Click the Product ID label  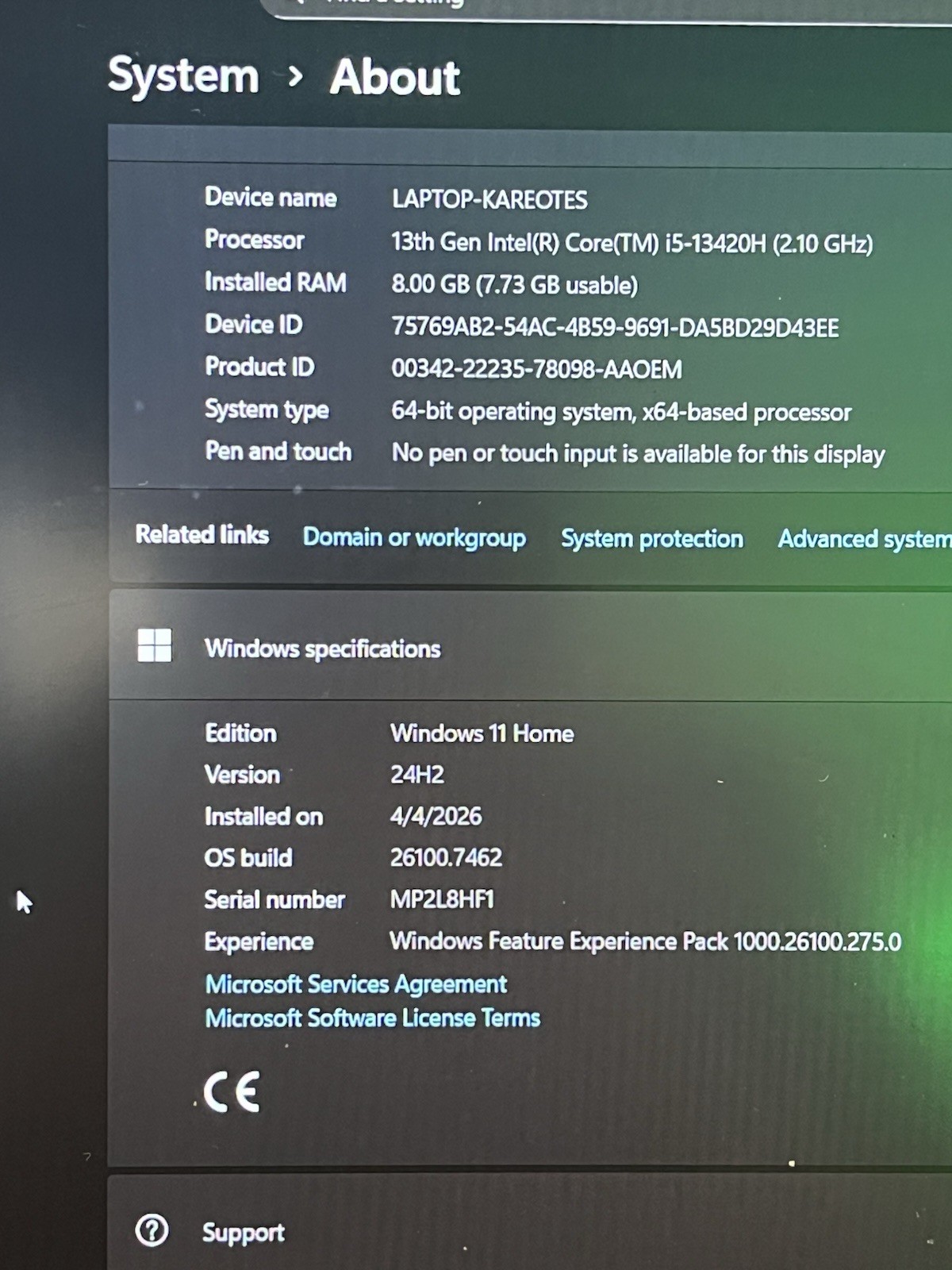(259, 366)
